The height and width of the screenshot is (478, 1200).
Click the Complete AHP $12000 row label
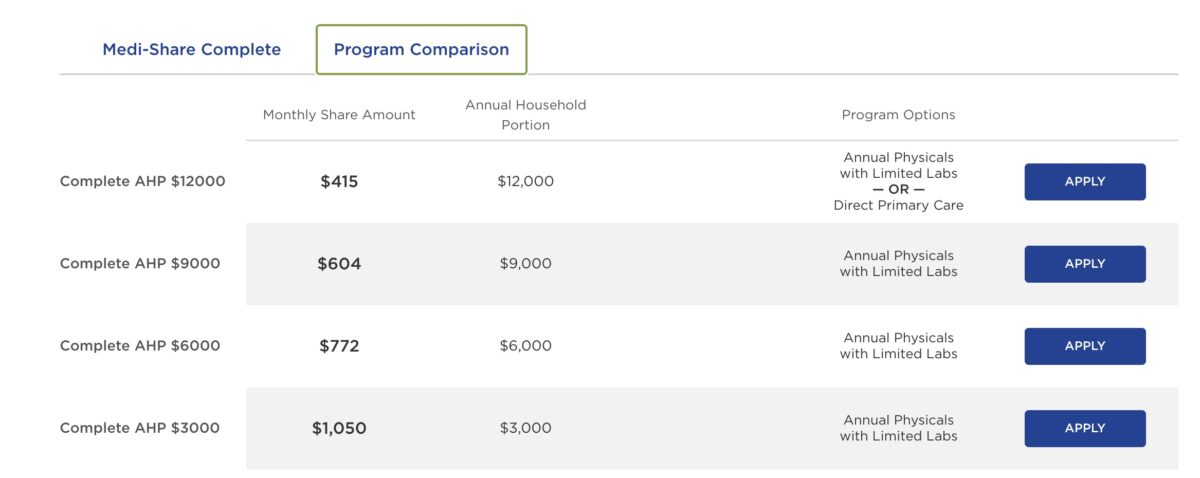click(142, 182)
